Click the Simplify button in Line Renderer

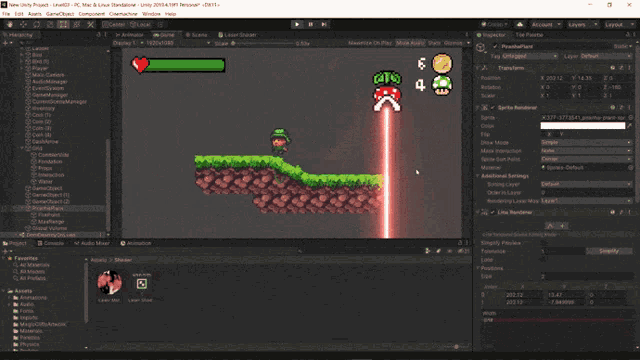click(x=609, y=251)
